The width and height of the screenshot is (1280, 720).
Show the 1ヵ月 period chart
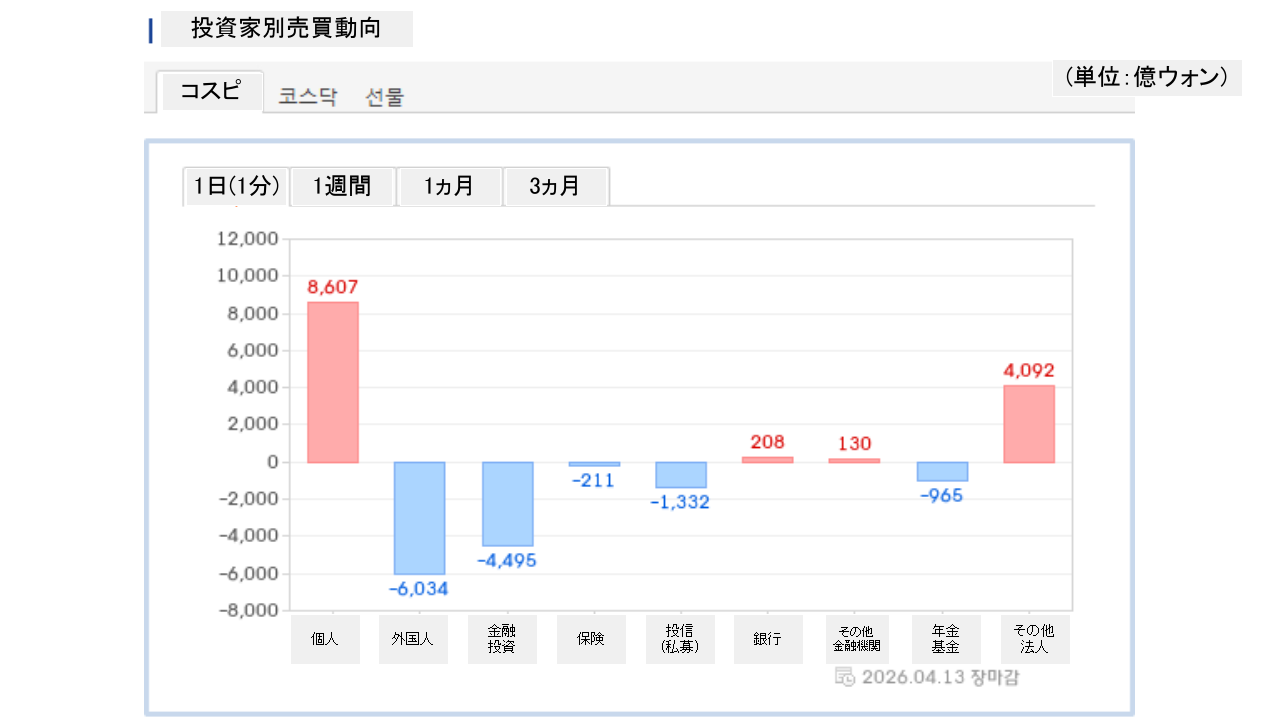[x=449, y=186]
